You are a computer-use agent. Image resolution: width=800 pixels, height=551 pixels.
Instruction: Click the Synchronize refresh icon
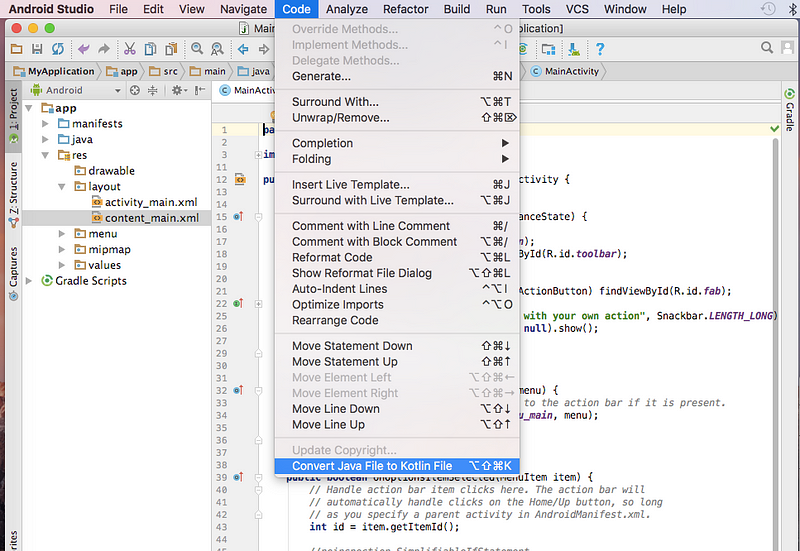click(x=58, y=49)
